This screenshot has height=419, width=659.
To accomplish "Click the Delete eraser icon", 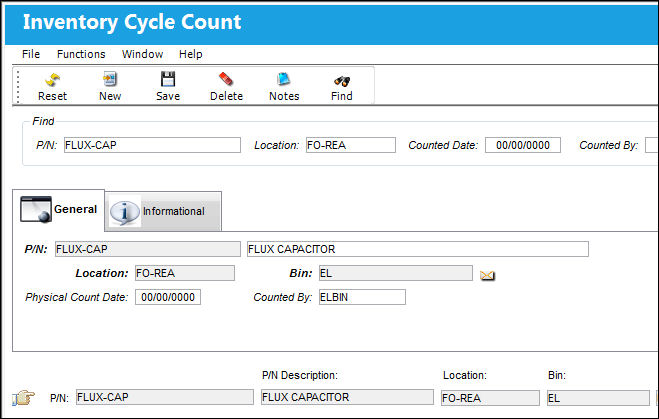I will coord(226,79).
